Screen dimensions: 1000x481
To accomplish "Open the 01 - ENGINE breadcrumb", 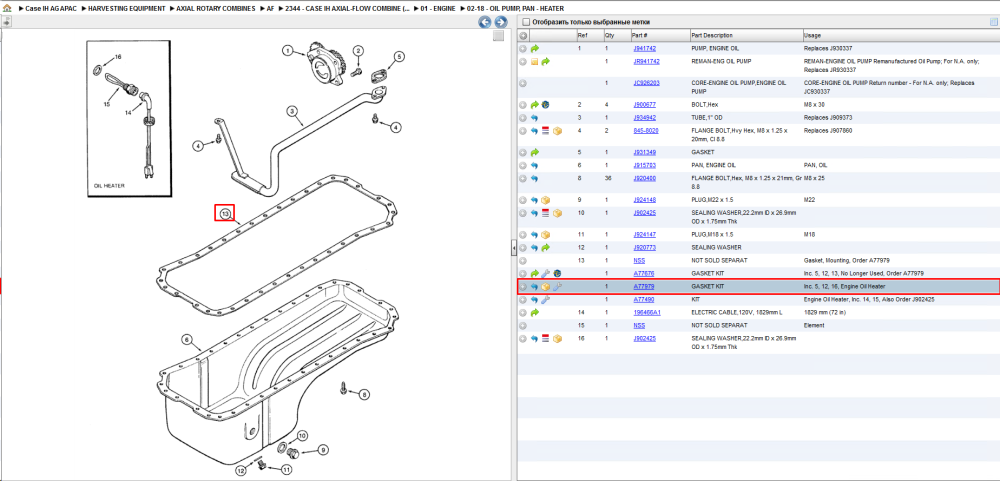I will tap(439, 9).
